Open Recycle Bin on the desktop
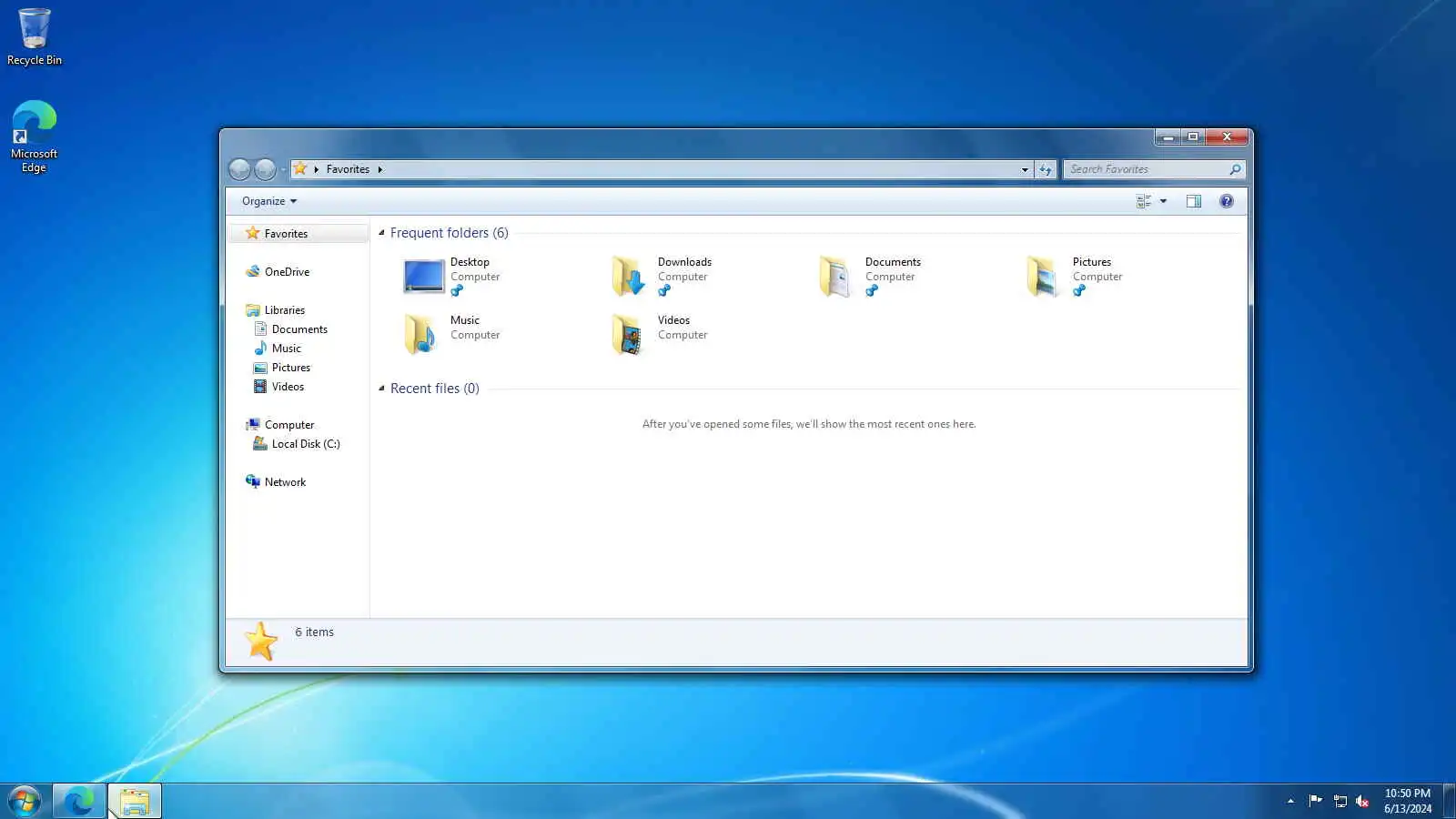This screenshot has height=819, width=1456. click(x=35, y=37)
